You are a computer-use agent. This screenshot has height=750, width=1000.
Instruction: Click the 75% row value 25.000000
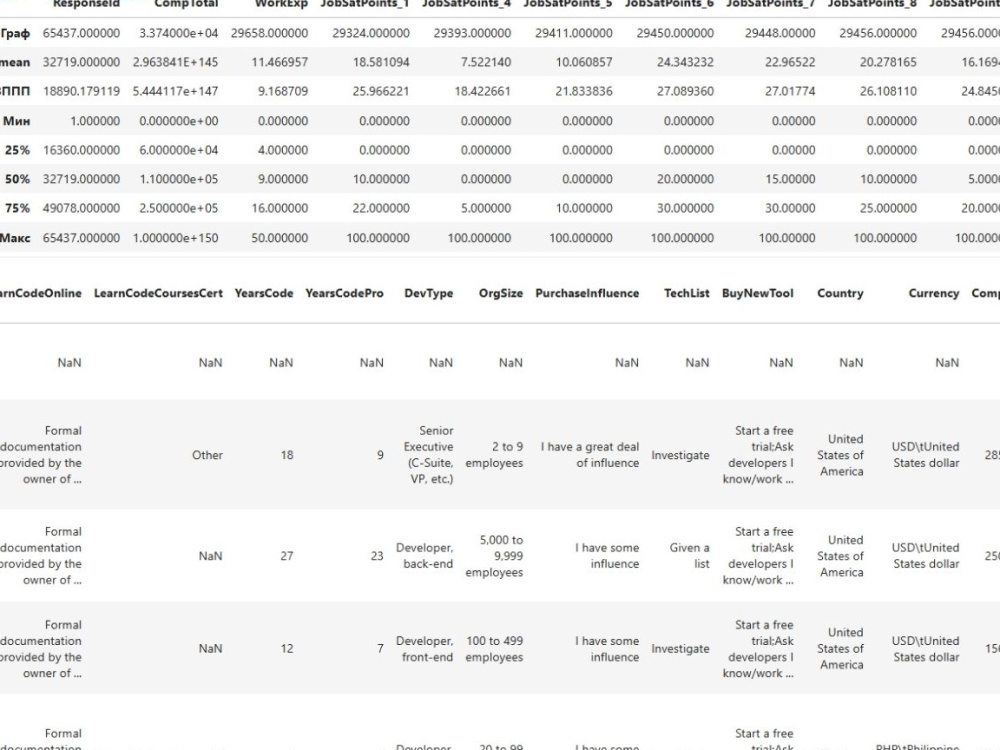tap(888, 209)
